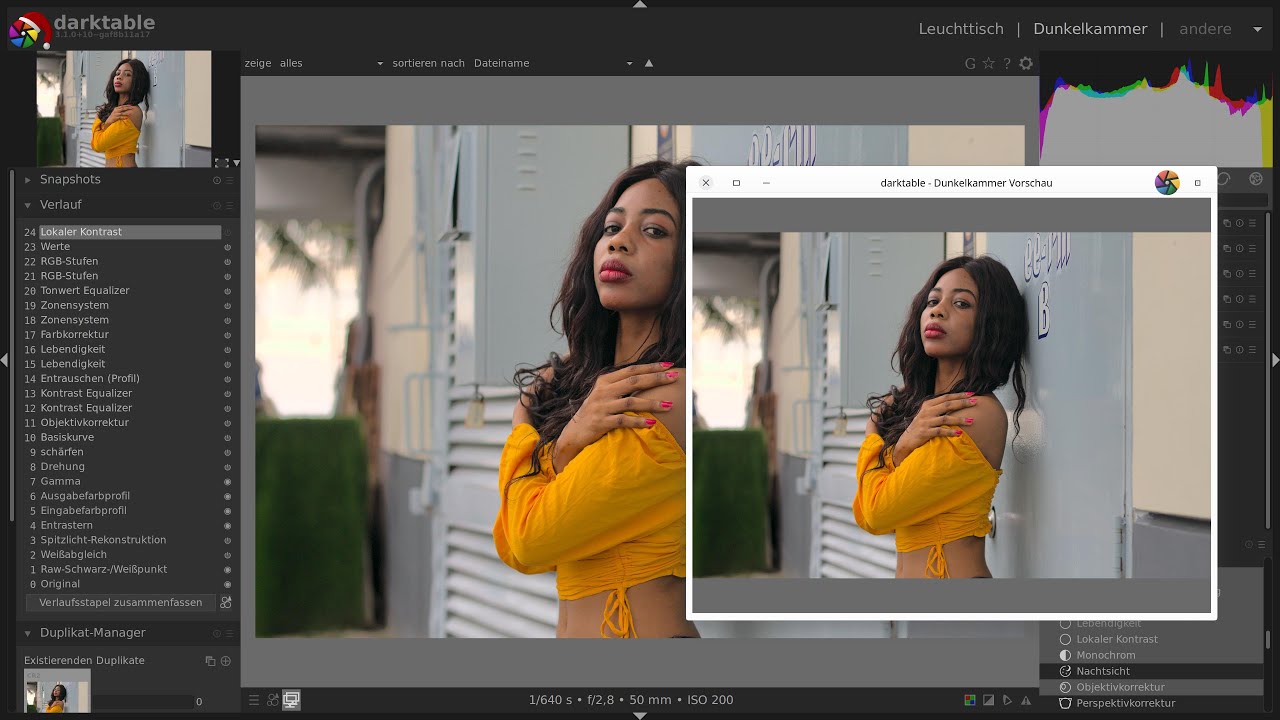Toggle Monochrom module state icon in module list
1280x720 pixels.
pos(1066,655)
